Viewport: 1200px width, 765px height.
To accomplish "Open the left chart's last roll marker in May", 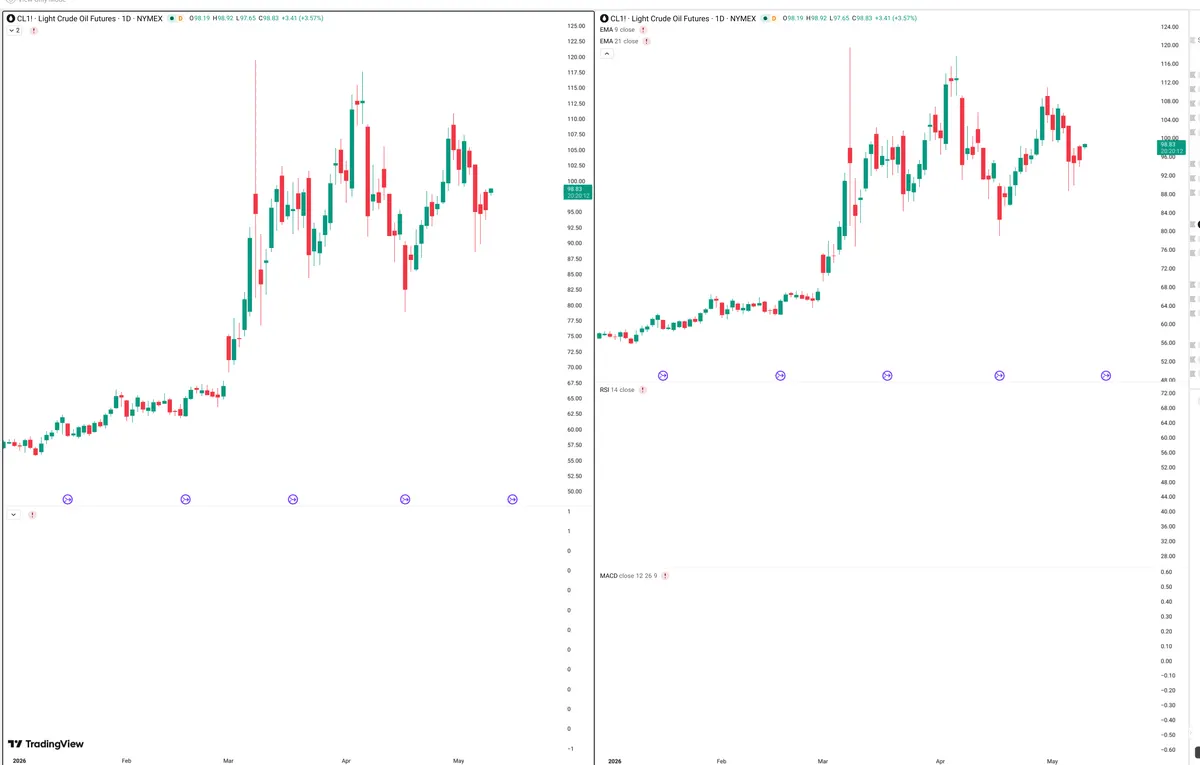I will coord(512,499).
